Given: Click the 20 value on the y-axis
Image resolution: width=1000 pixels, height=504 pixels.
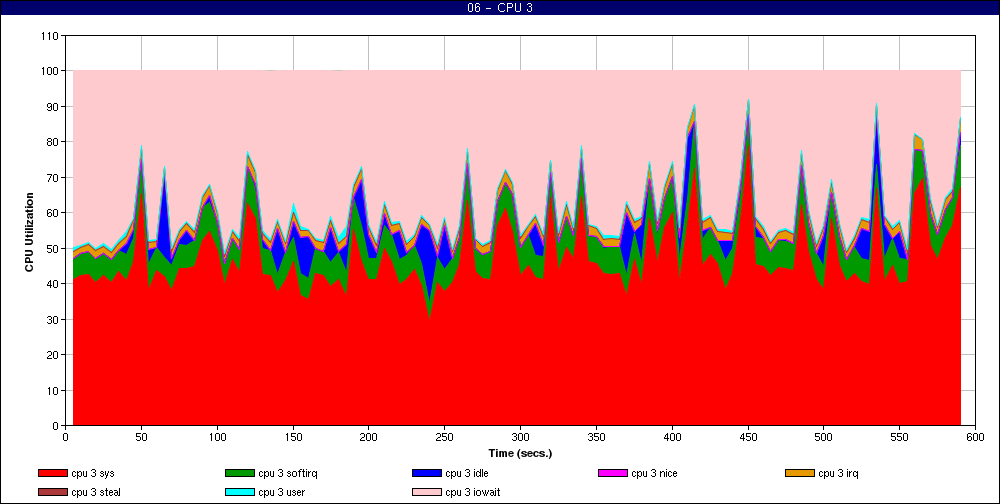Looking at the screenshot, I should point(54,355).
